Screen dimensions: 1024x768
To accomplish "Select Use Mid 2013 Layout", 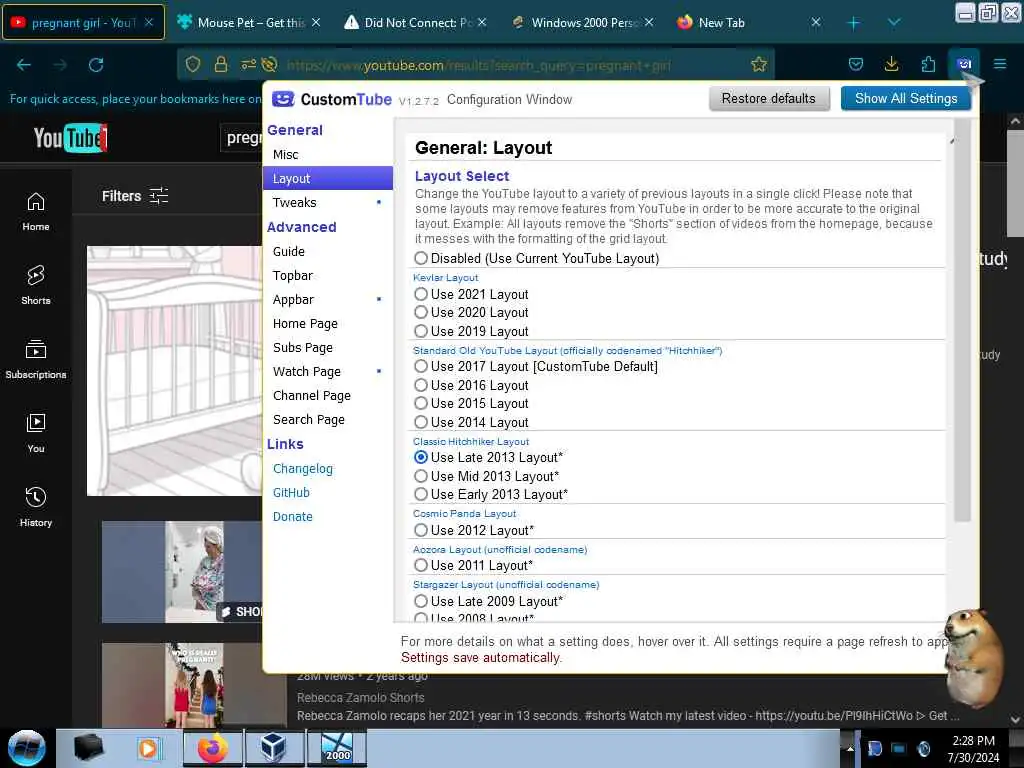I will [421, 476].
